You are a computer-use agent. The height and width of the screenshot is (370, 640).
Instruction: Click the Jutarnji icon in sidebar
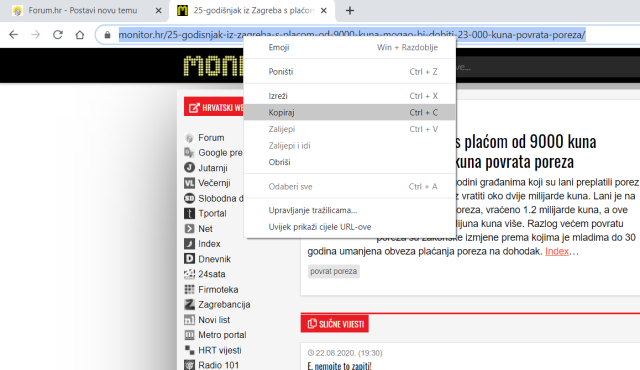pyautogui.click(x=189, y=168)
